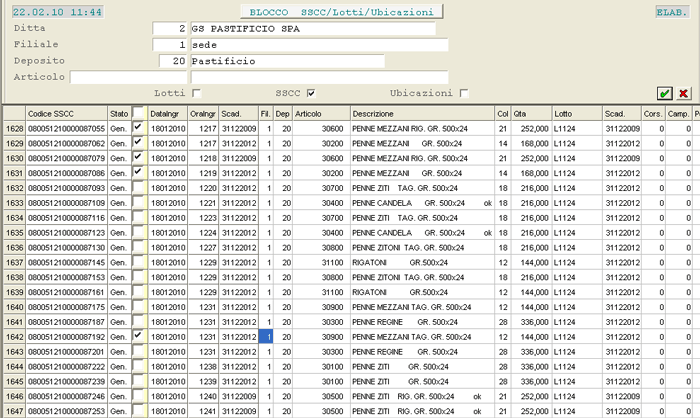Uncheck the checkbox in row 1629
The height and width of the screenshot is (418, 700).
point(139,142)
